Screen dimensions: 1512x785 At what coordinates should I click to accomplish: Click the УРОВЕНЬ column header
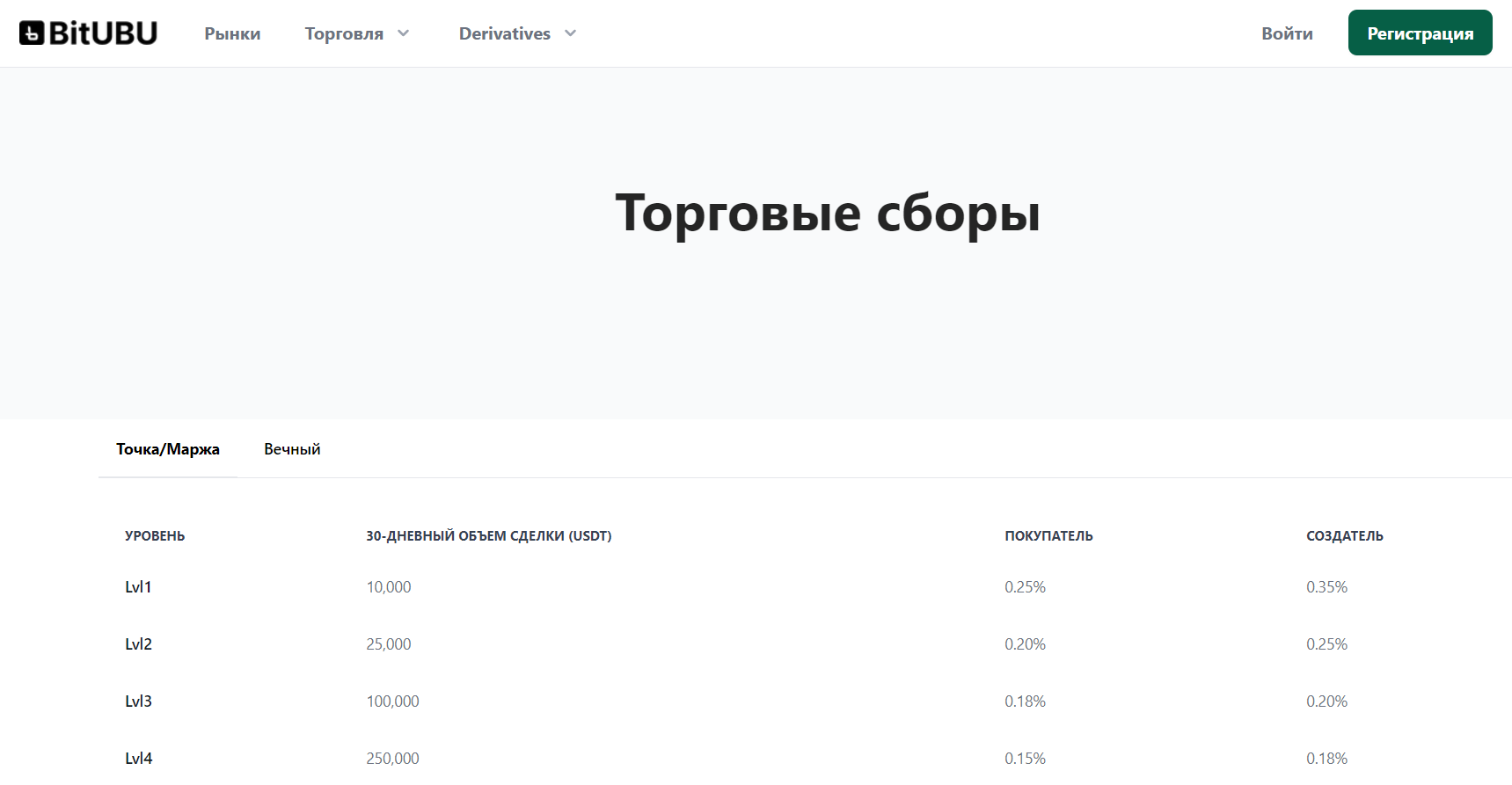[x=155, y=536]
